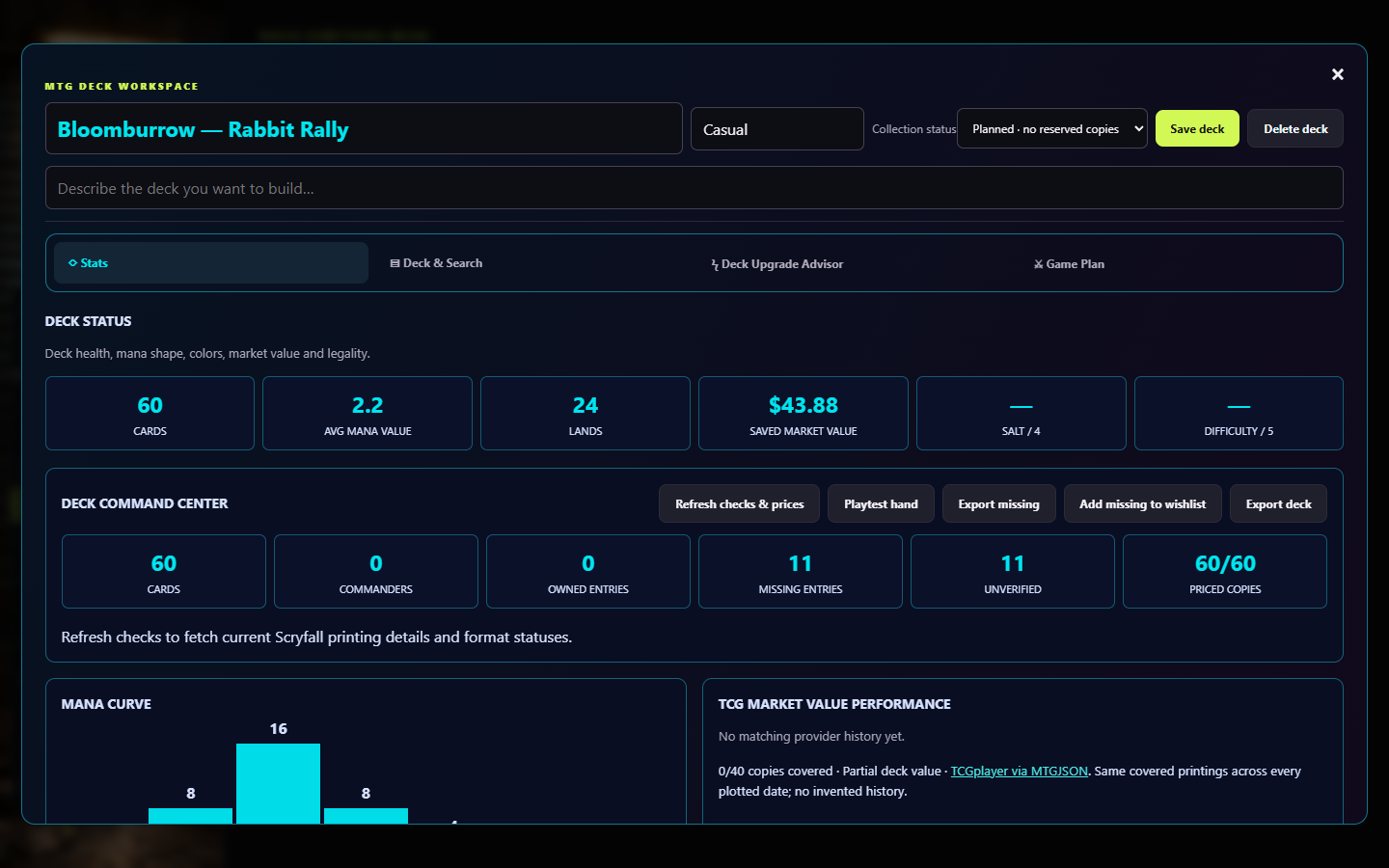Open the TCGplayer via MTGJSON link

coord(1019,772)
